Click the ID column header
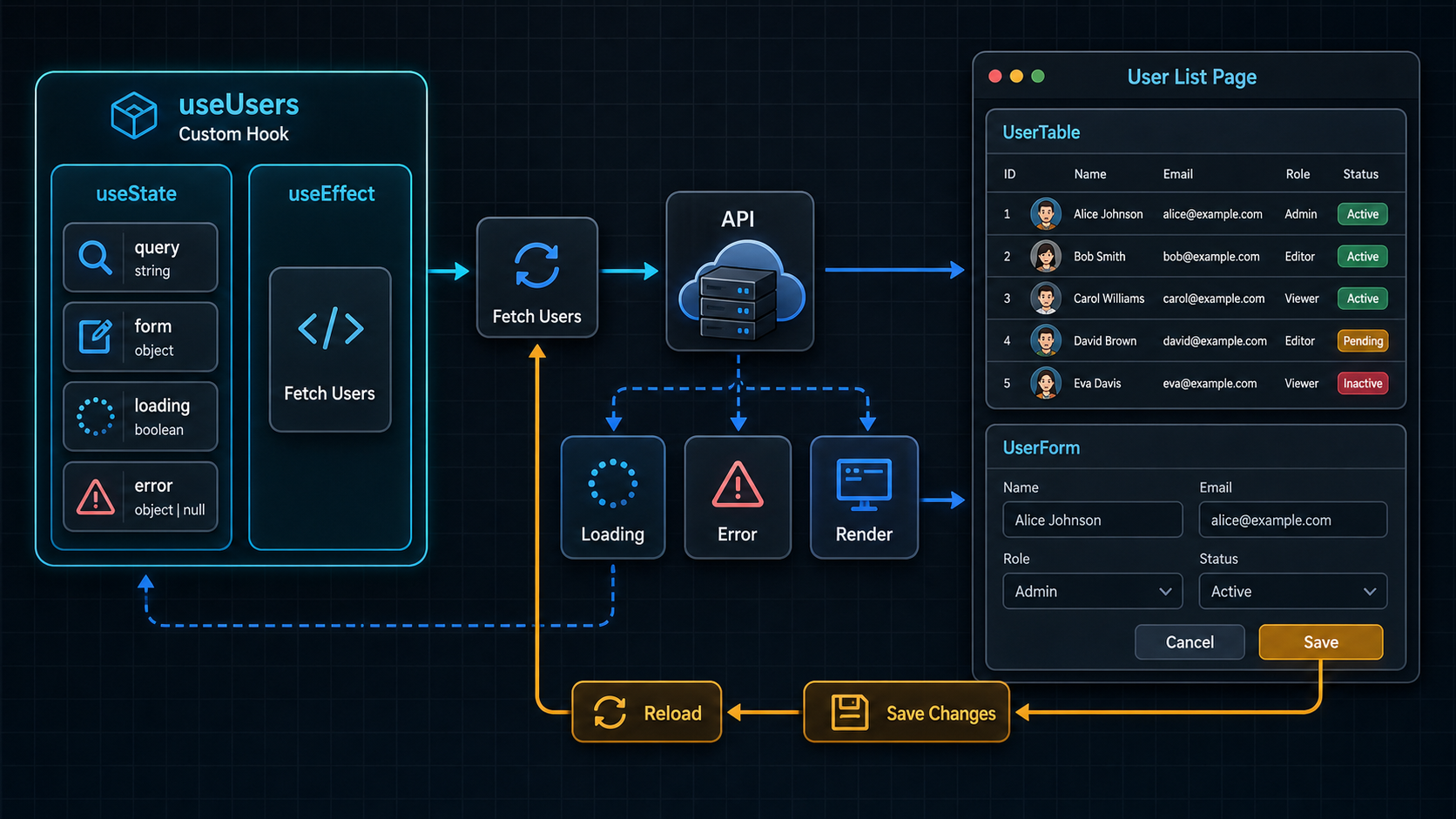Image resolution: width=1456 pixels, height=819 pixels. tap(1009, 174)
